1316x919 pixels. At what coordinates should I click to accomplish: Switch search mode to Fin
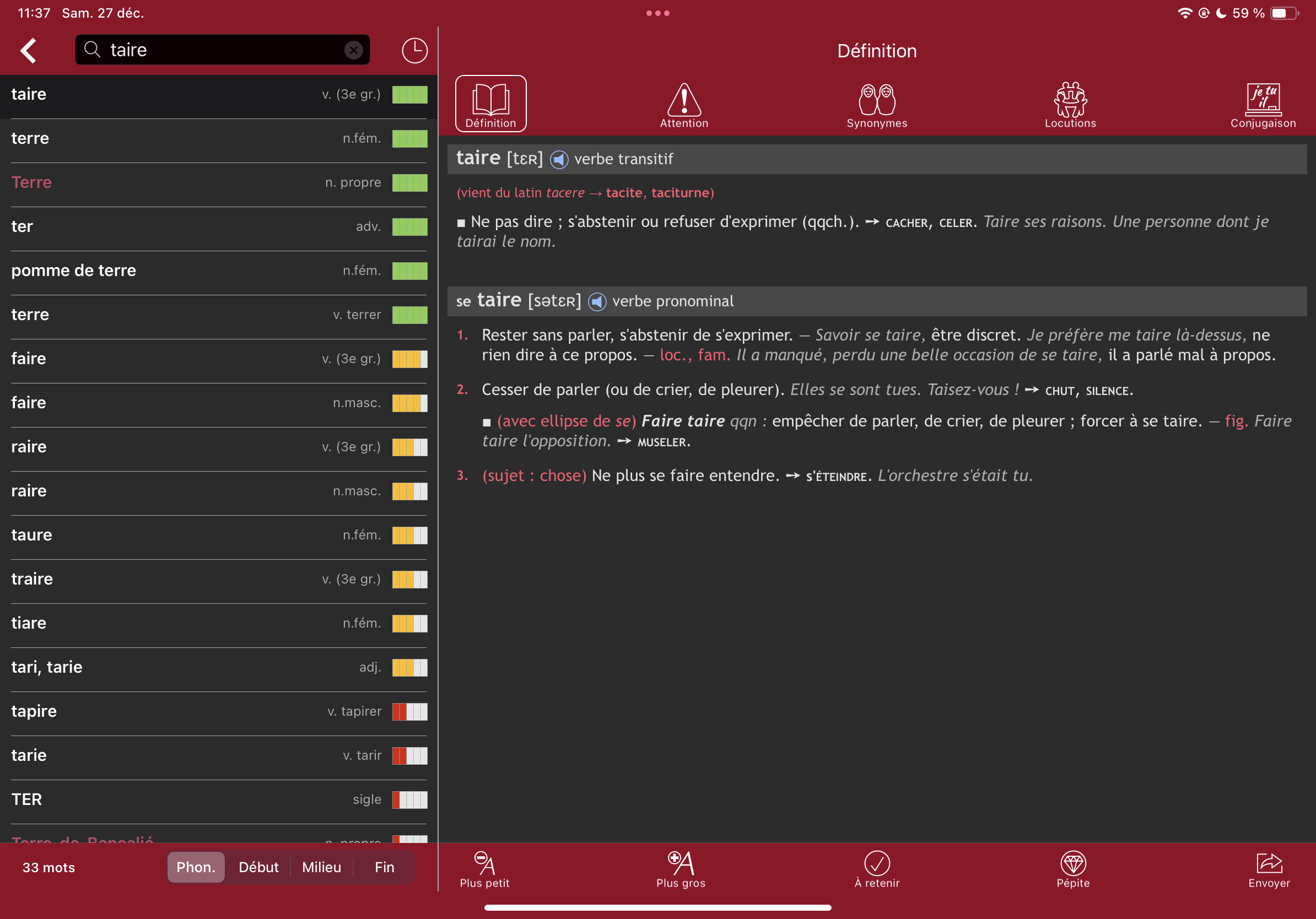[384, 867]
